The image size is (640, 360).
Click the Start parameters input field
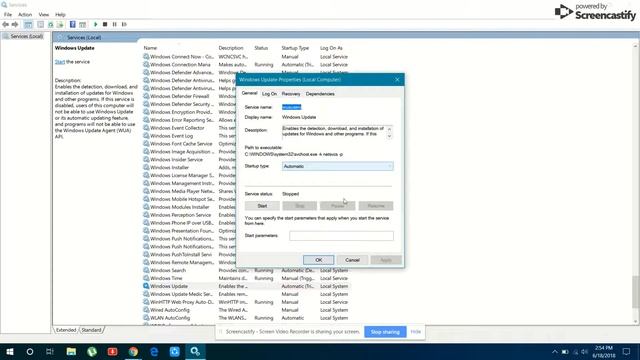click(x=341, y=236)
